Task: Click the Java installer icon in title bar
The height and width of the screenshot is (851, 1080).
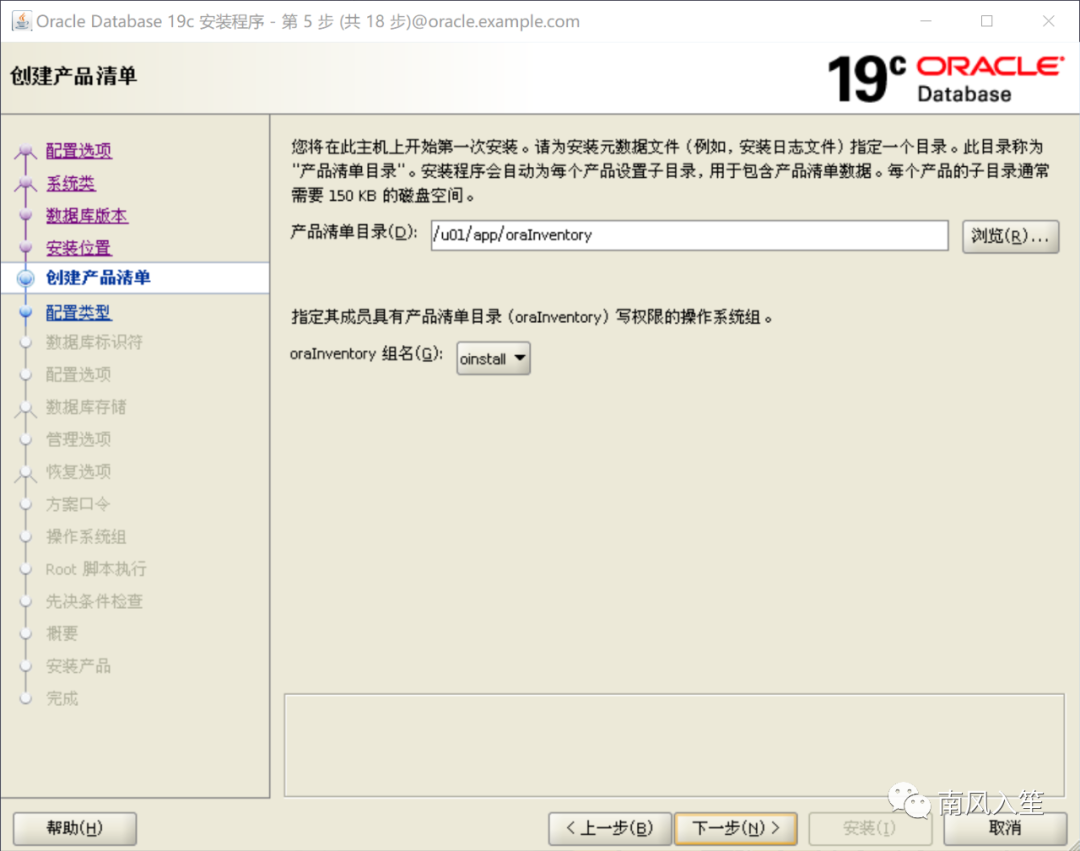Action: coord(21,21)
